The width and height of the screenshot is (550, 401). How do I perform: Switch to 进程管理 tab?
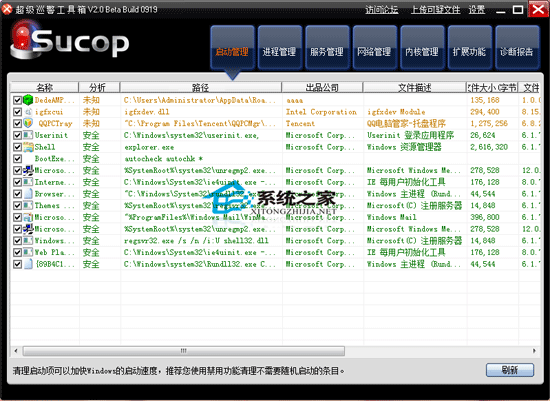click(x=280, y=48)
